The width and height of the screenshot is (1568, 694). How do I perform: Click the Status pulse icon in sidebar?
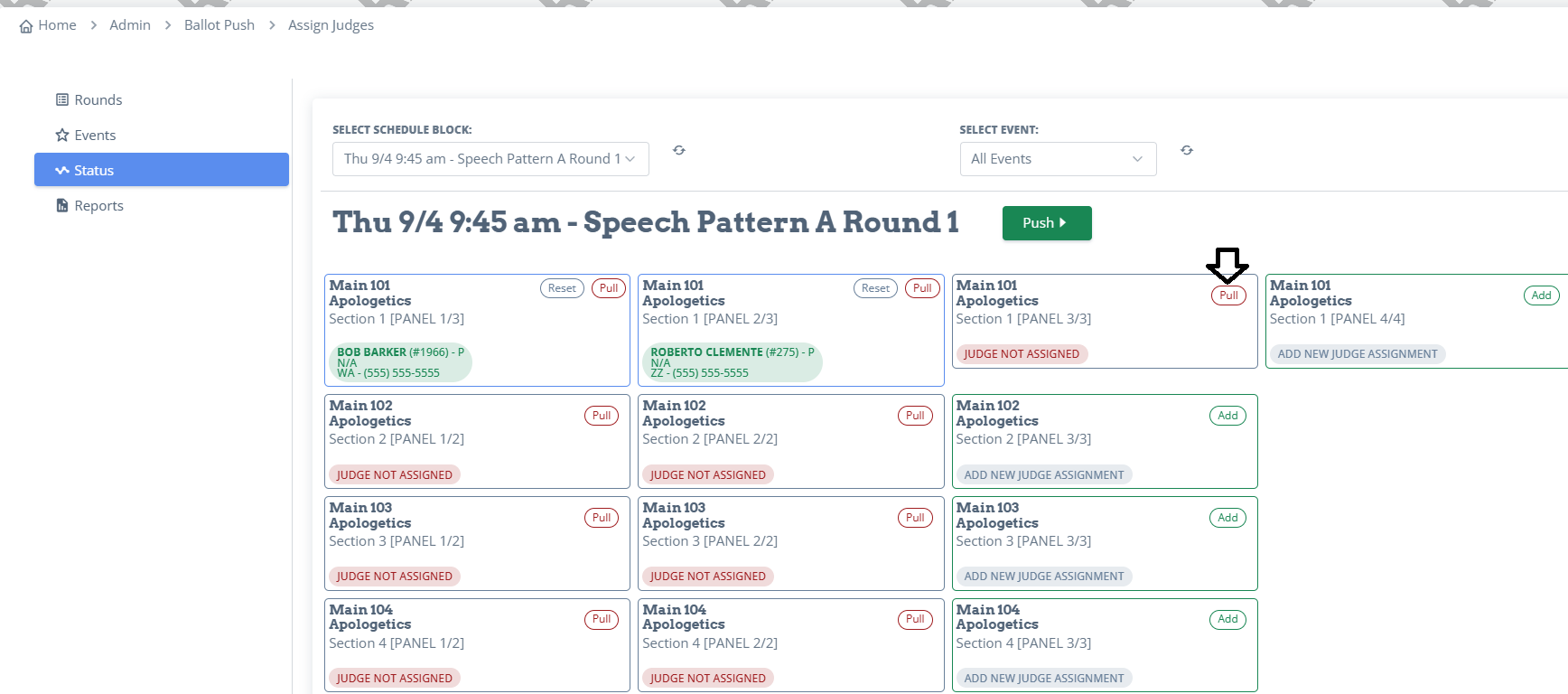62,170
